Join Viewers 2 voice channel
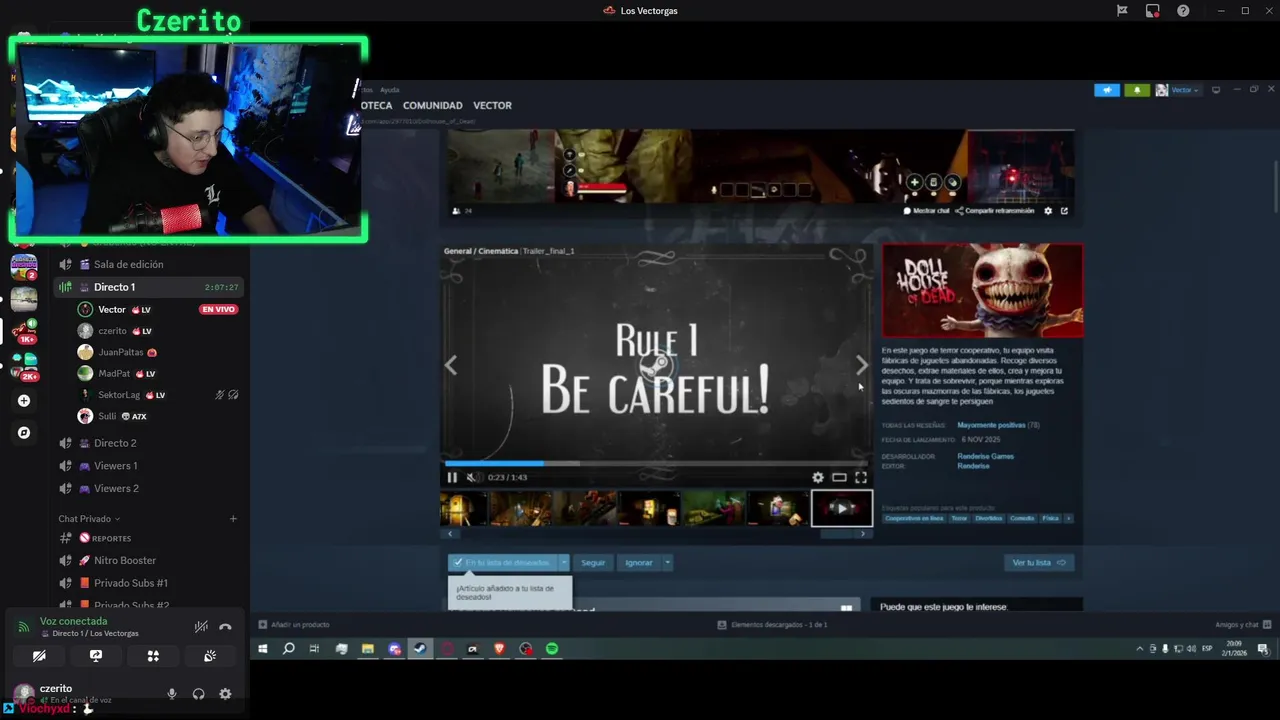 148,488
